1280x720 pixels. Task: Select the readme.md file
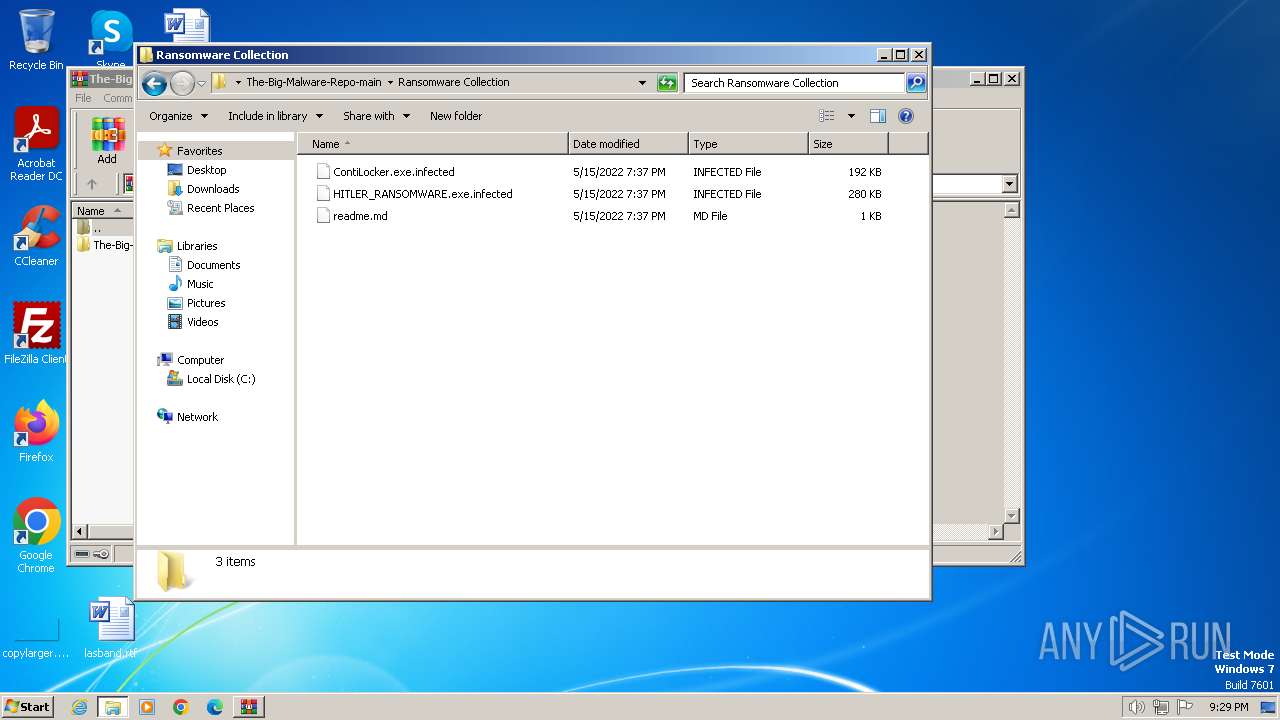click(x=360, y=216)
